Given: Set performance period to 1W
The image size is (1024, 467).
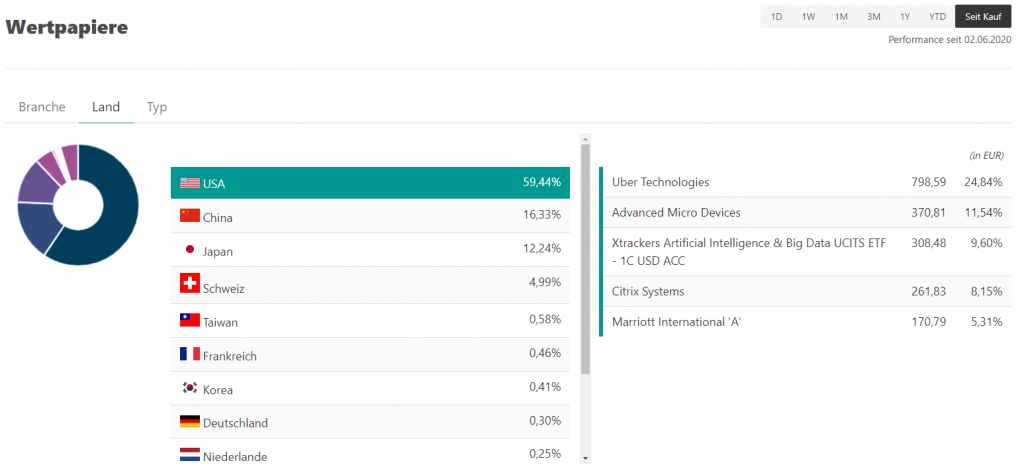Looking at the screenshot, I should 808,17.
